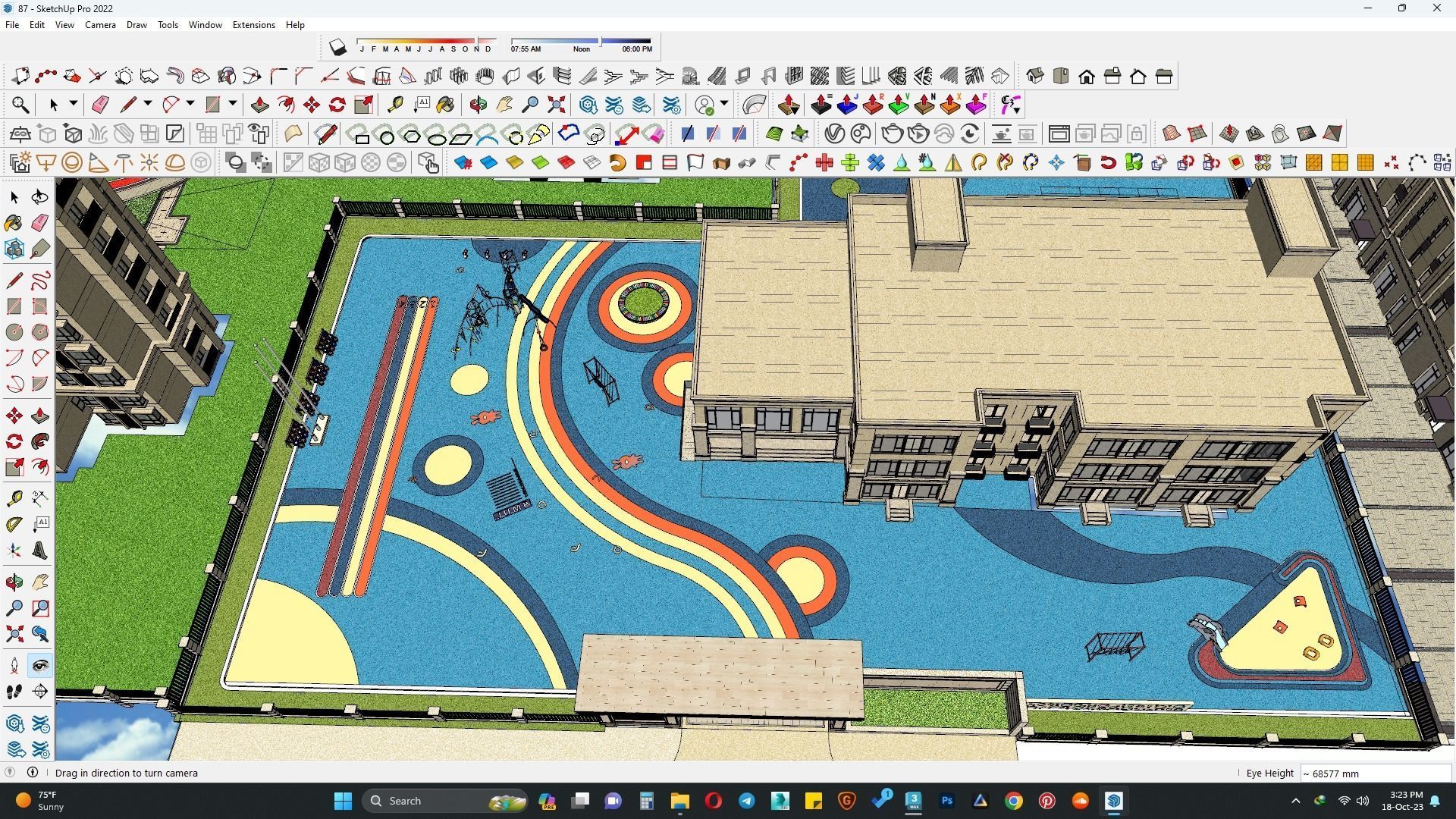This screenshot has height=819, width=1456.
Task: Click the Windows taskbar Search box
Action: (446, 801)
